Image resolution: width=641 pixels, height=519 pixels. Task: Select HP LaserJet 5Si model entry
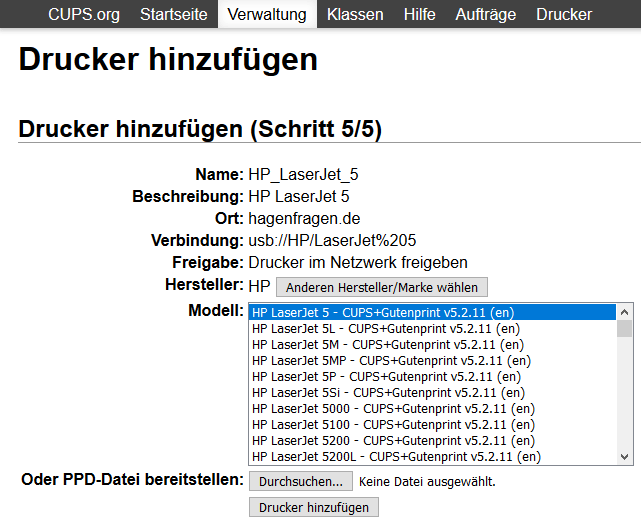tap(432, 392)
